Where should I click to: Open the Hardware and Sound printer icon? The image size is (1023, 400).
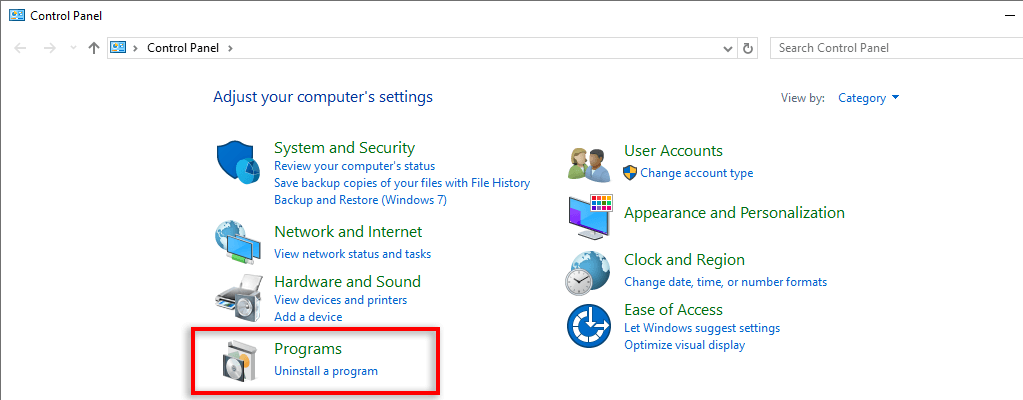(237, 296)
